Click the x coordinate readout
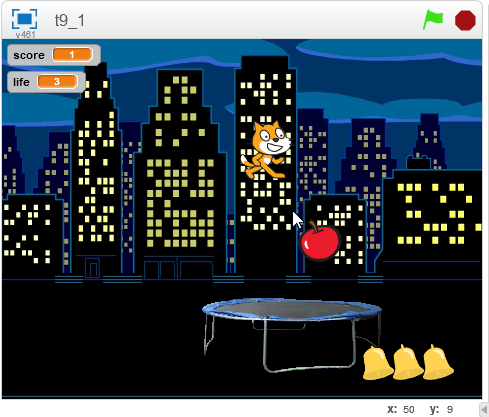The width and height of the screenshot is (489, 417). [x=401, y=409]
